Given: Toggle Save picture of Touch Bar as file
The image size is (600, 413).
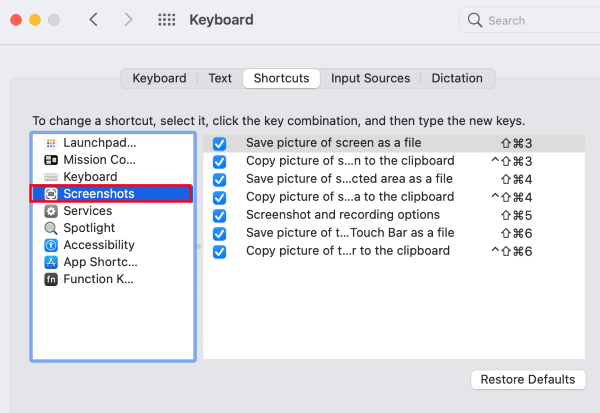Looking at the screenshot, I should tap(220, 233).
